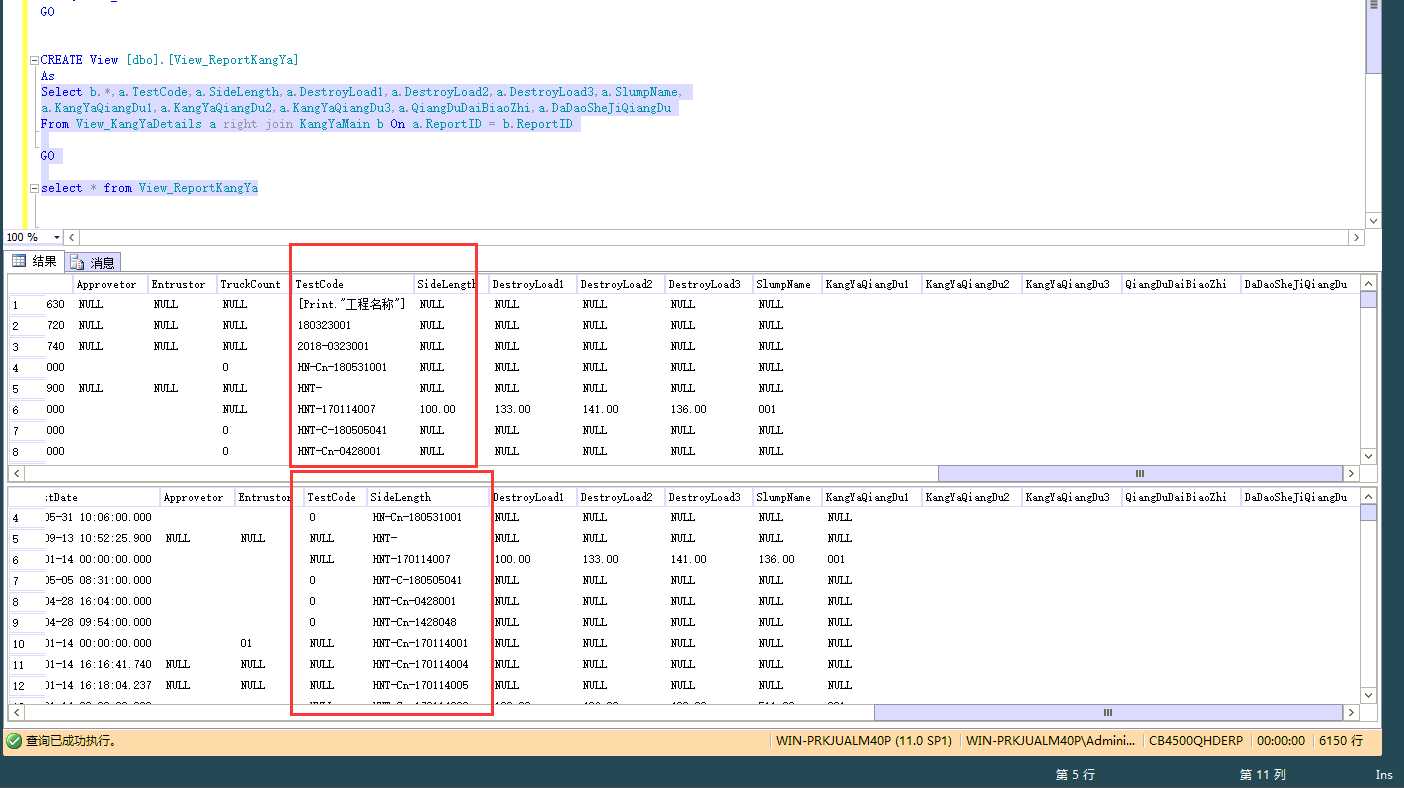Viewport: 1404px width, 788px height.
Task: Click first result grid horizontal scroll right arrow
Action: point(1352,473)
